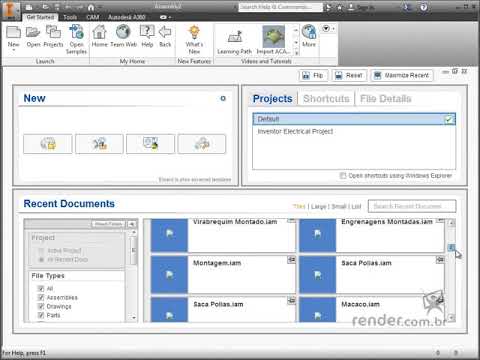Switch recent documents view to Large
The image size is (480, 360).
pyautogui.click(x=318, y=206)
